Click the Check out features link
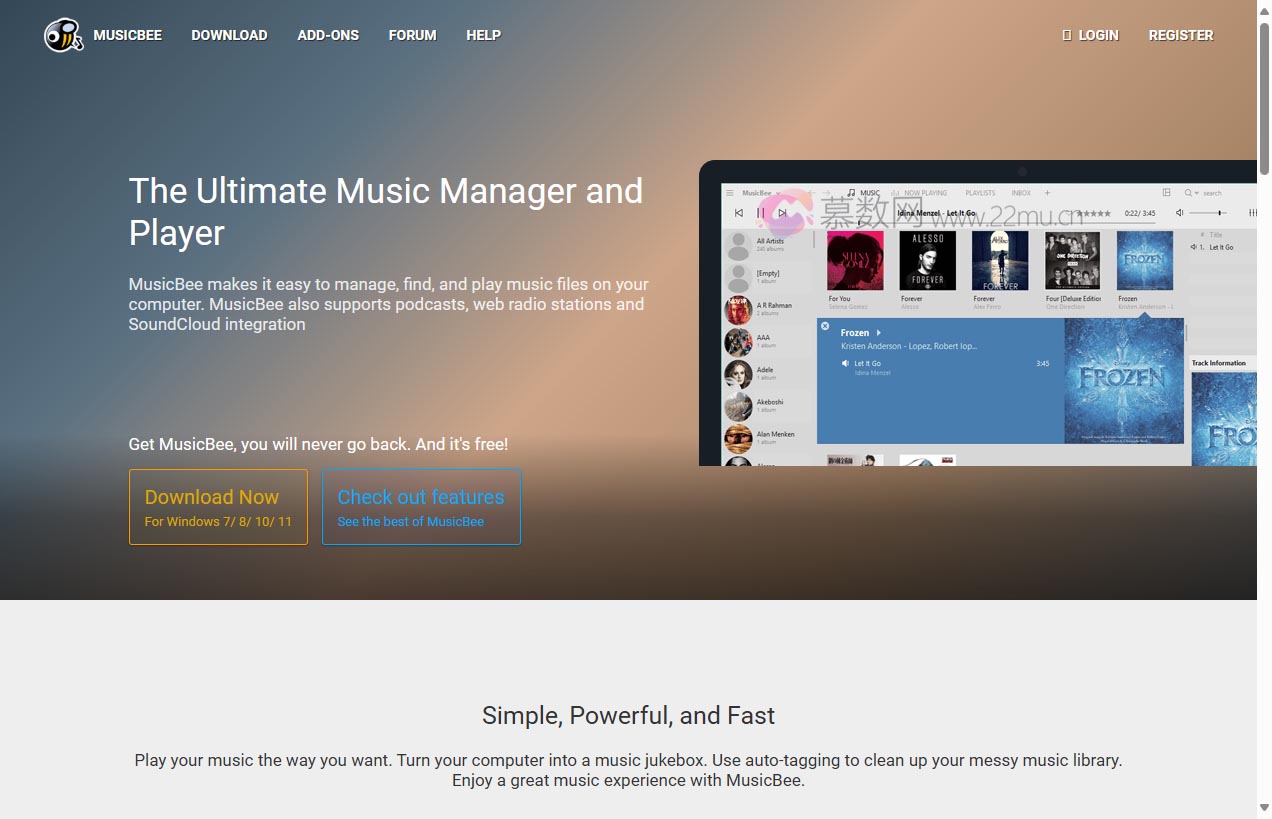Screen dimensions: 1272x819 tap(421, 505)
